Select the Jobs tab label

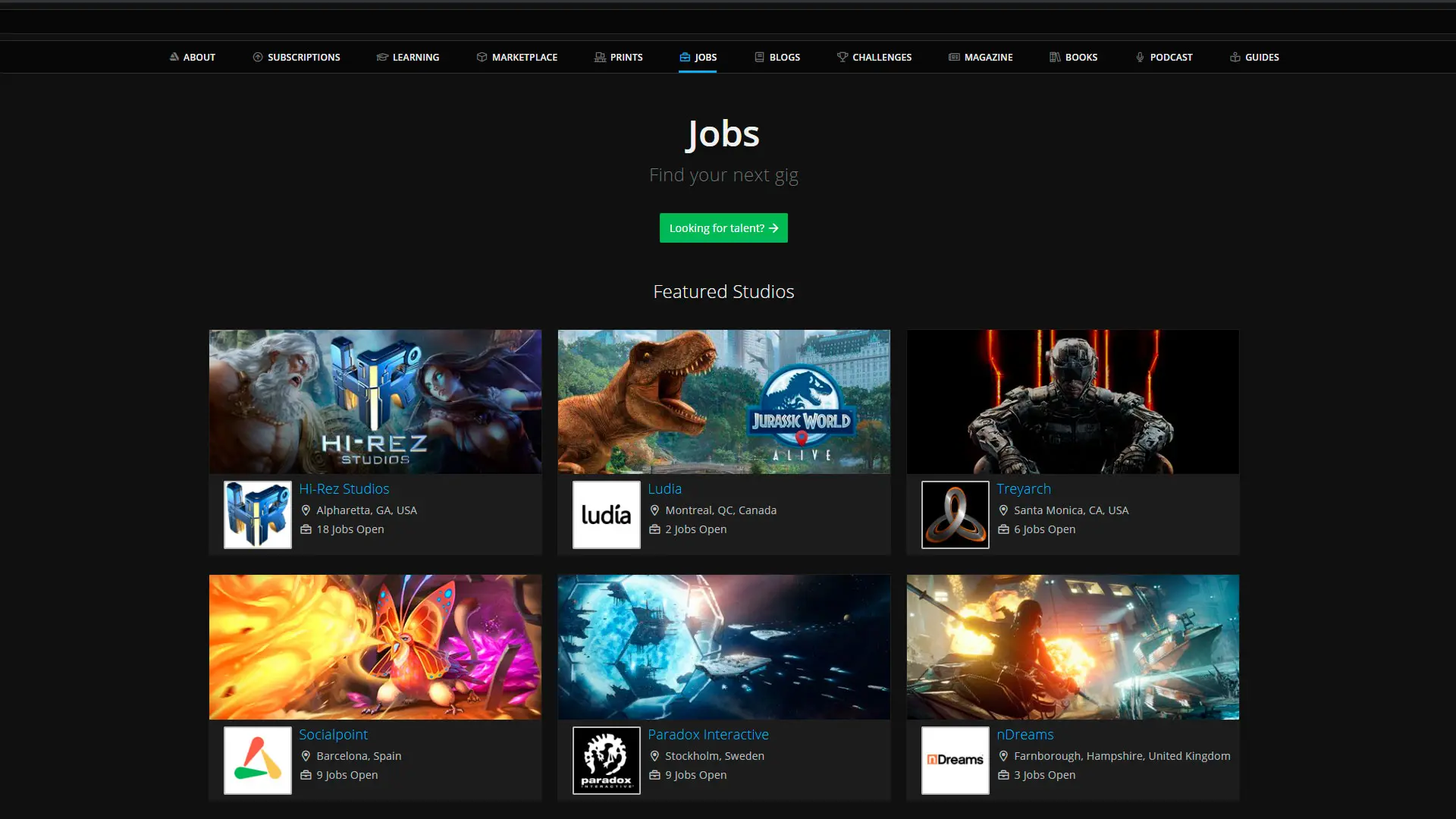point(705,57)
